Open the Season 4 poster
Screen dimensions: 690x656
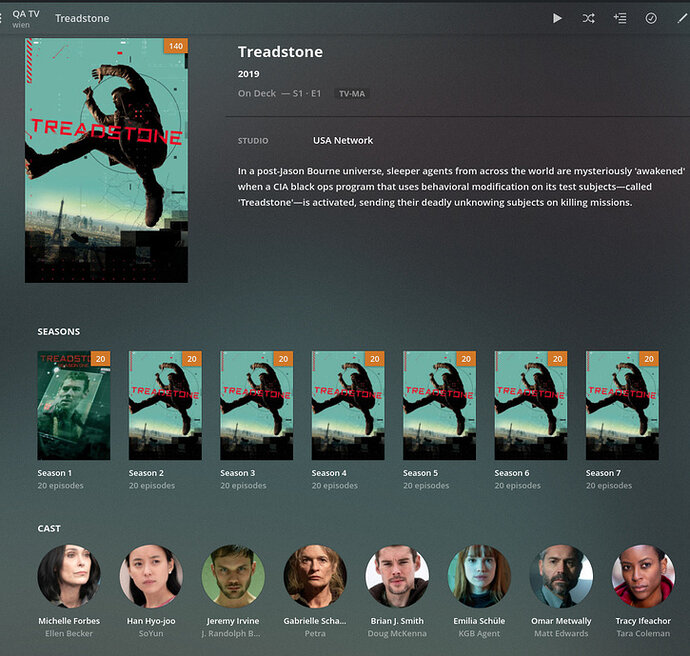click(x=348, y=405)
